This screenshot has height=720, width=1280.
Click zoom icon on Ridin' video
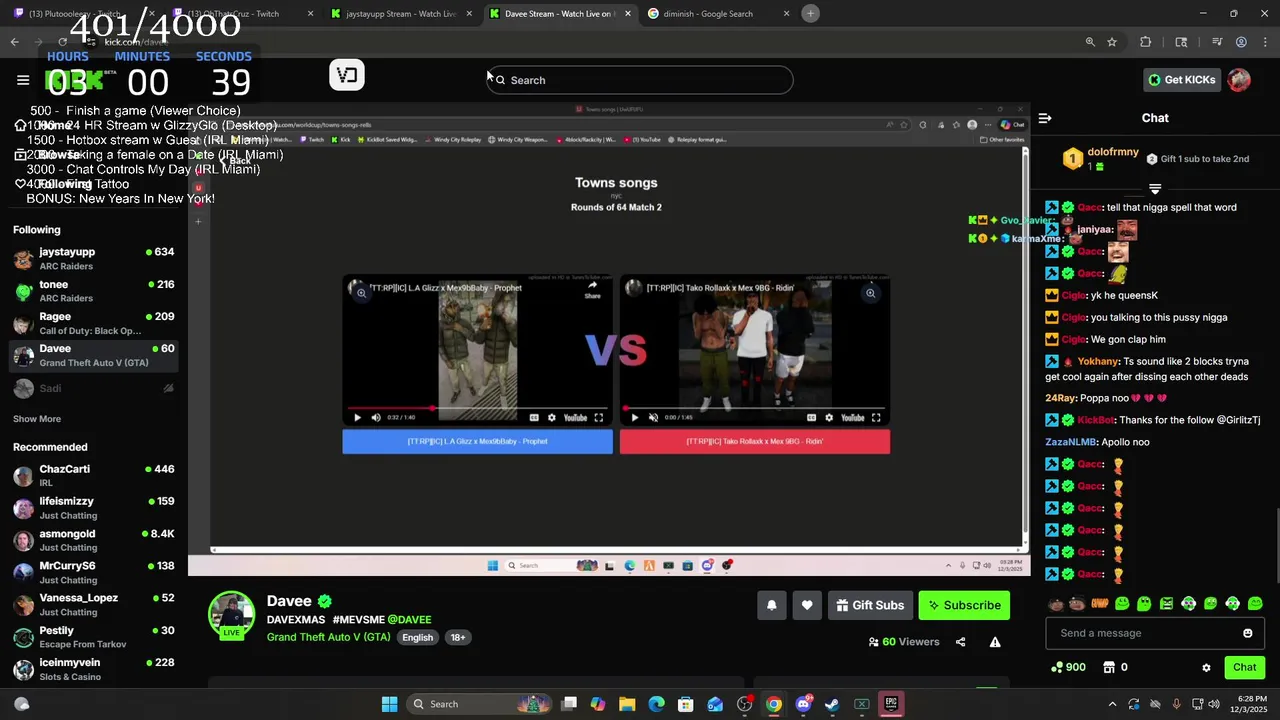tap(870, 293)
